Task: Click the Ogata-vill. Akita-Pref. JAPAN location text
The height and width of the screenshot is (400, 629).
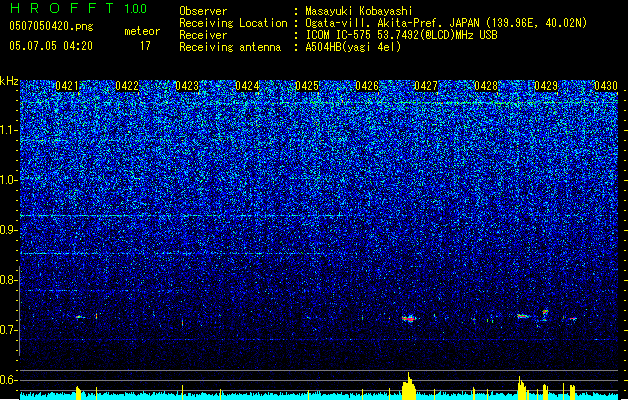Action: pyautogui.click(x=446, y=23)
